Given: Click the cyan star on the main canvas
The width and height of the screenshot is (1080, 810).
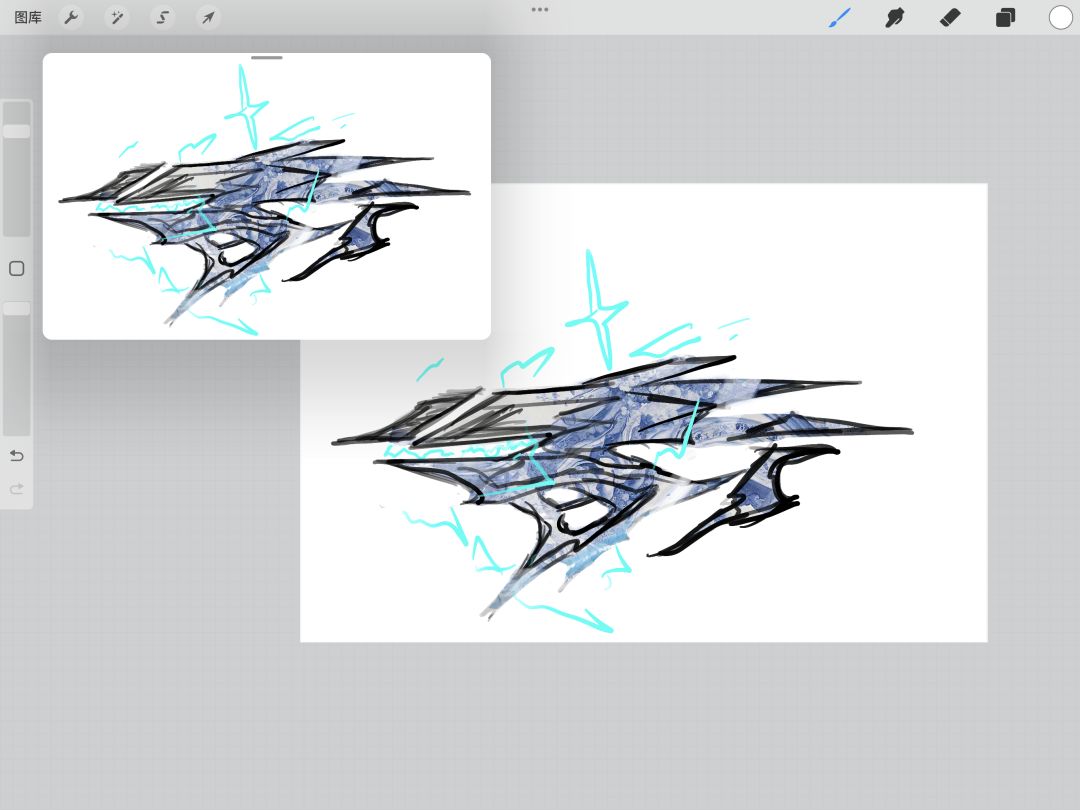Looking at the screenshot, I should tap(596, 310).
